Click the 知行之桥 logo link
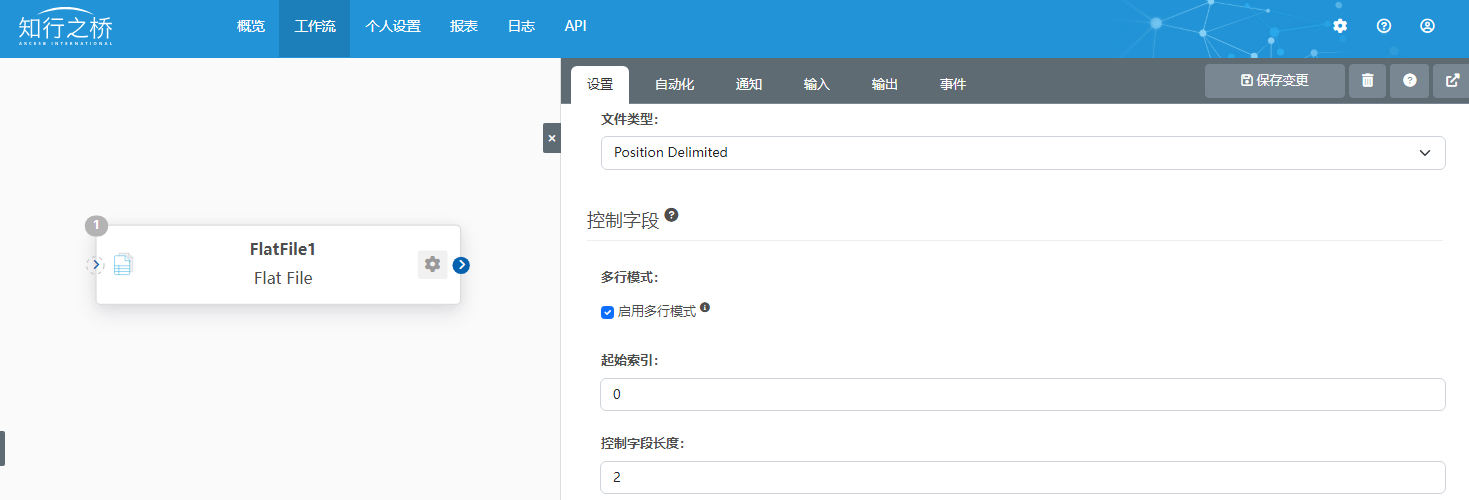 click(x=66, y=28)
